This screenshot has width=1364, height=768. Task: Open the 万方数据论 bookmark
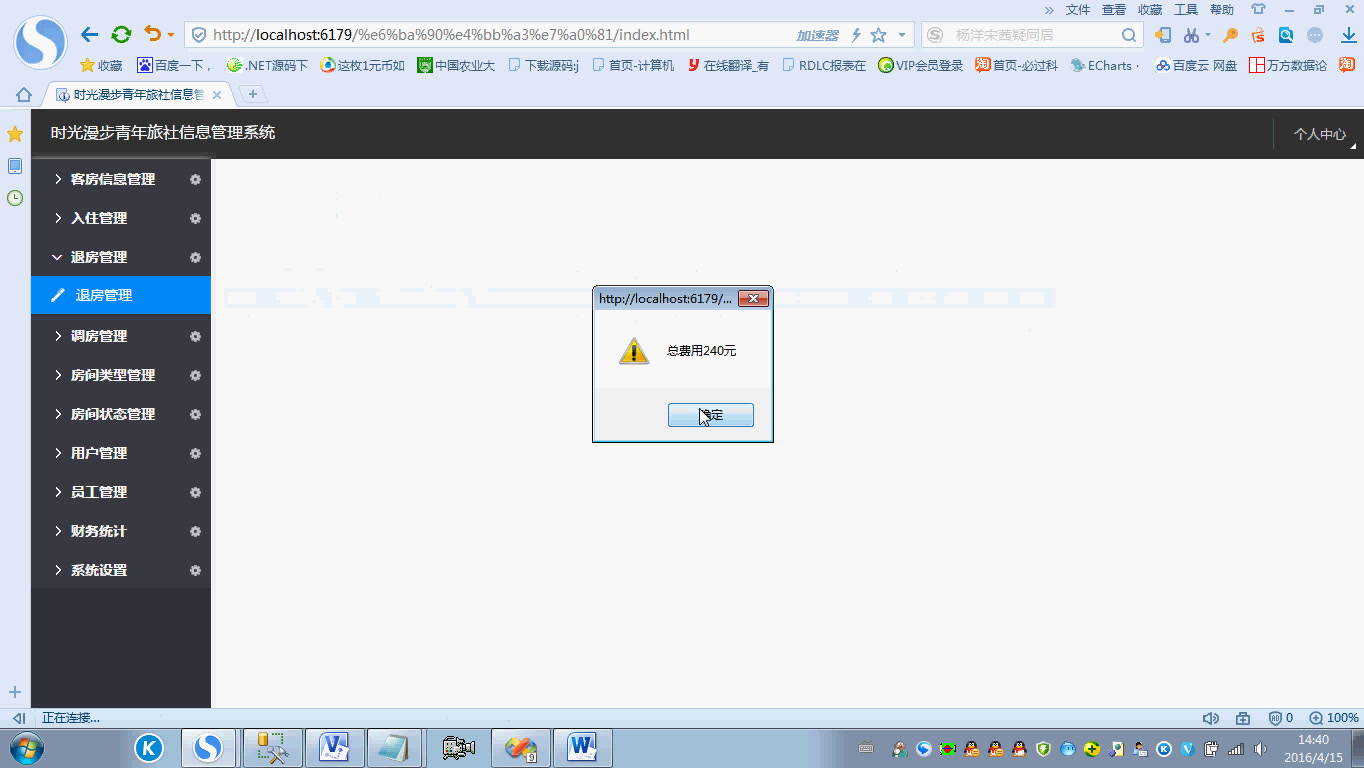coord(1288,65)
